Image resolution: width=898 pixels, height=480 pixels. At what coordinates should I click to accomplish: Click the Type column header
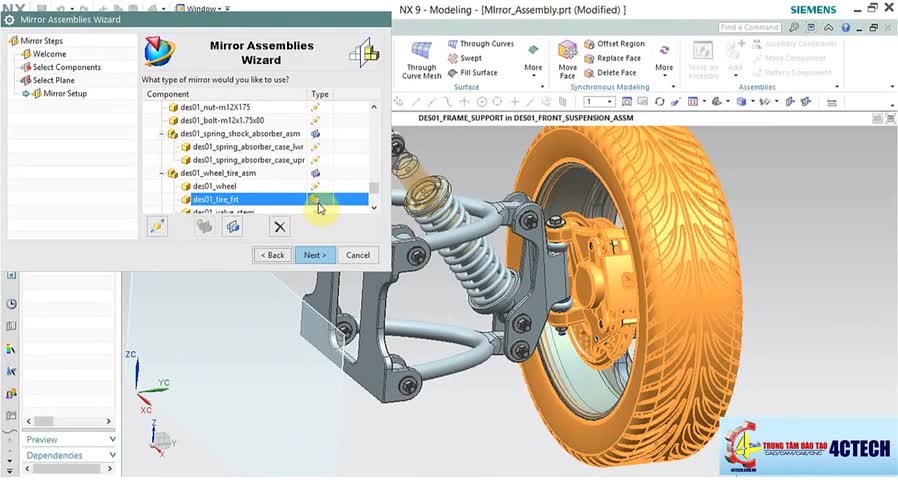tap(320, 94)
